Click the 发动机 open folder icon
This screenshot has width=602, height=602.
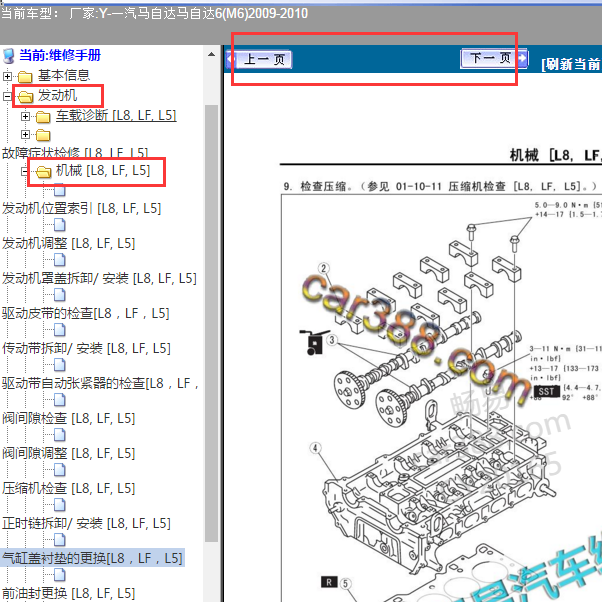[25, 96]
